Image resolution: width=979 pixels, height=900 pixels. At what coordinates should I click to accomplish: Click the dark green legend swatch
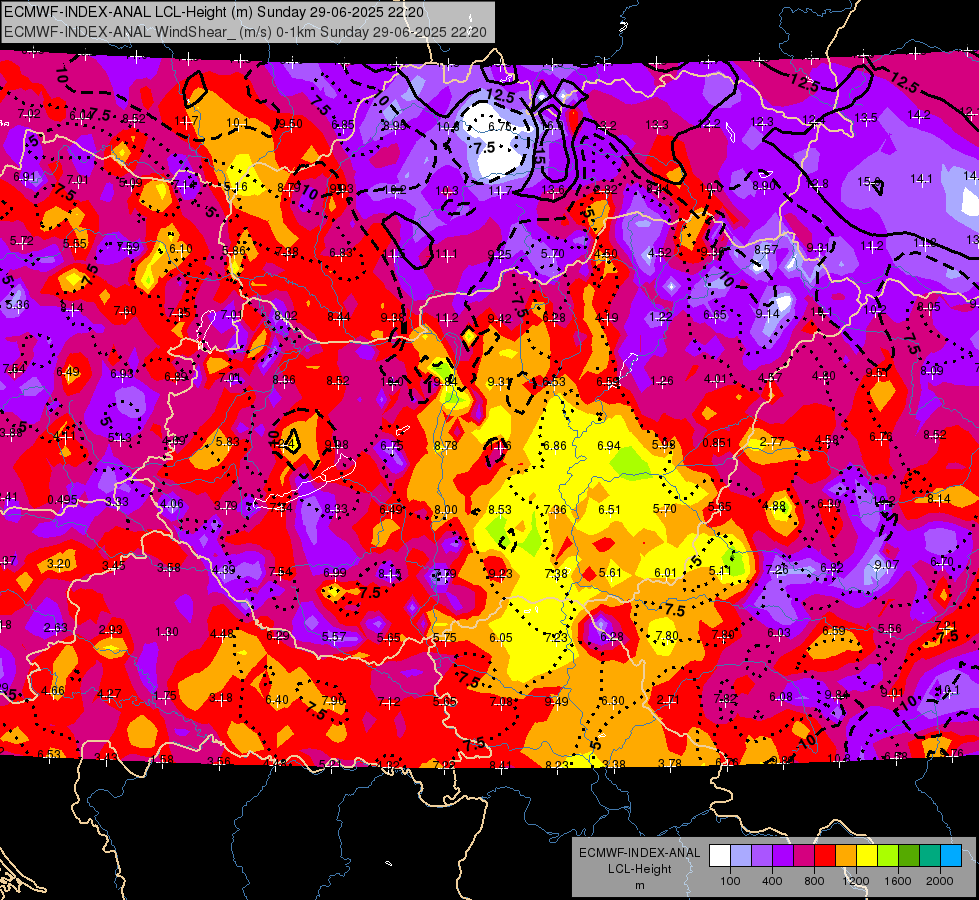pos(908,856)
